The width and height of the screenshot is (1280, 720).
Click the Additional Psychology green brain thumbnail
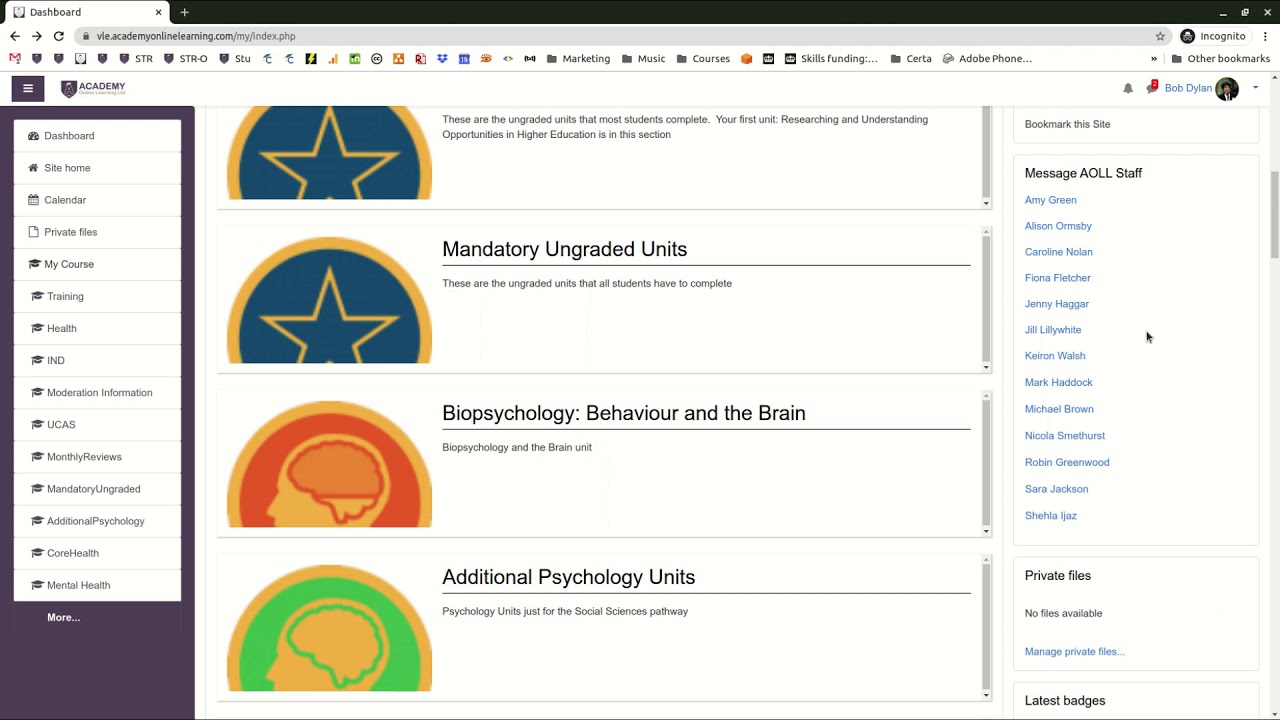click(x=329, y=628)
